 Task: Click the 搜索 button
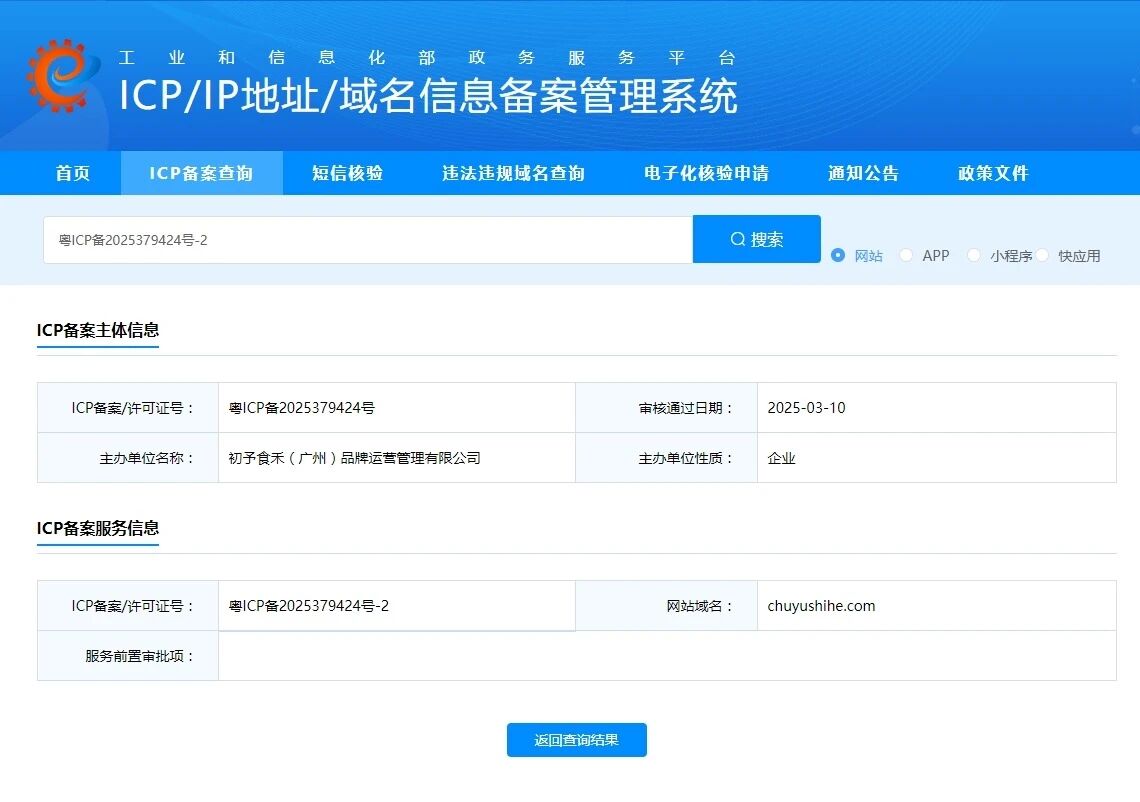[x=757, y=239]
